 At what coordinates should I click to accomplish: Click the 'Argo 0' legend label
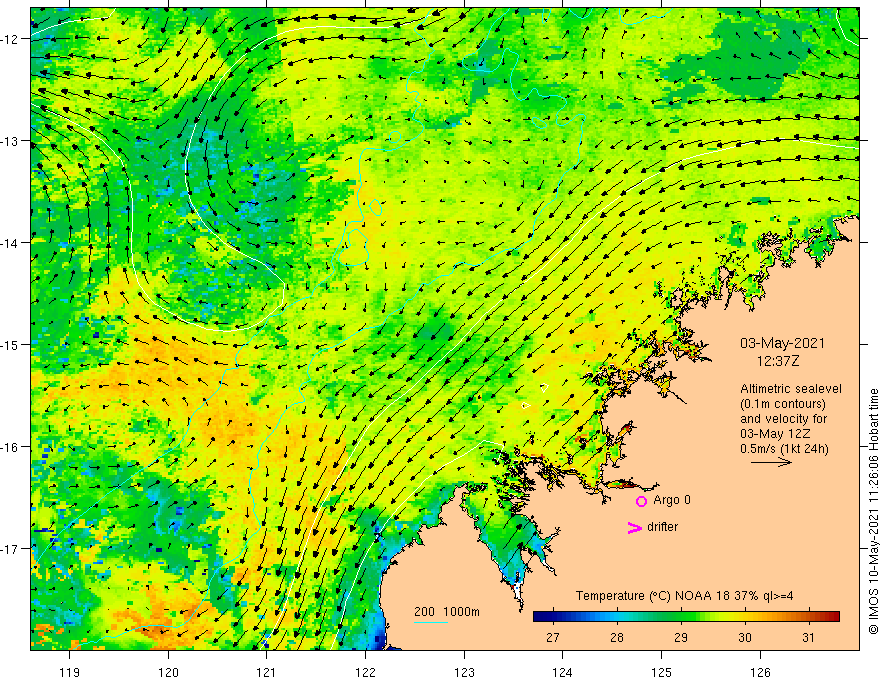tap(672, 500)
